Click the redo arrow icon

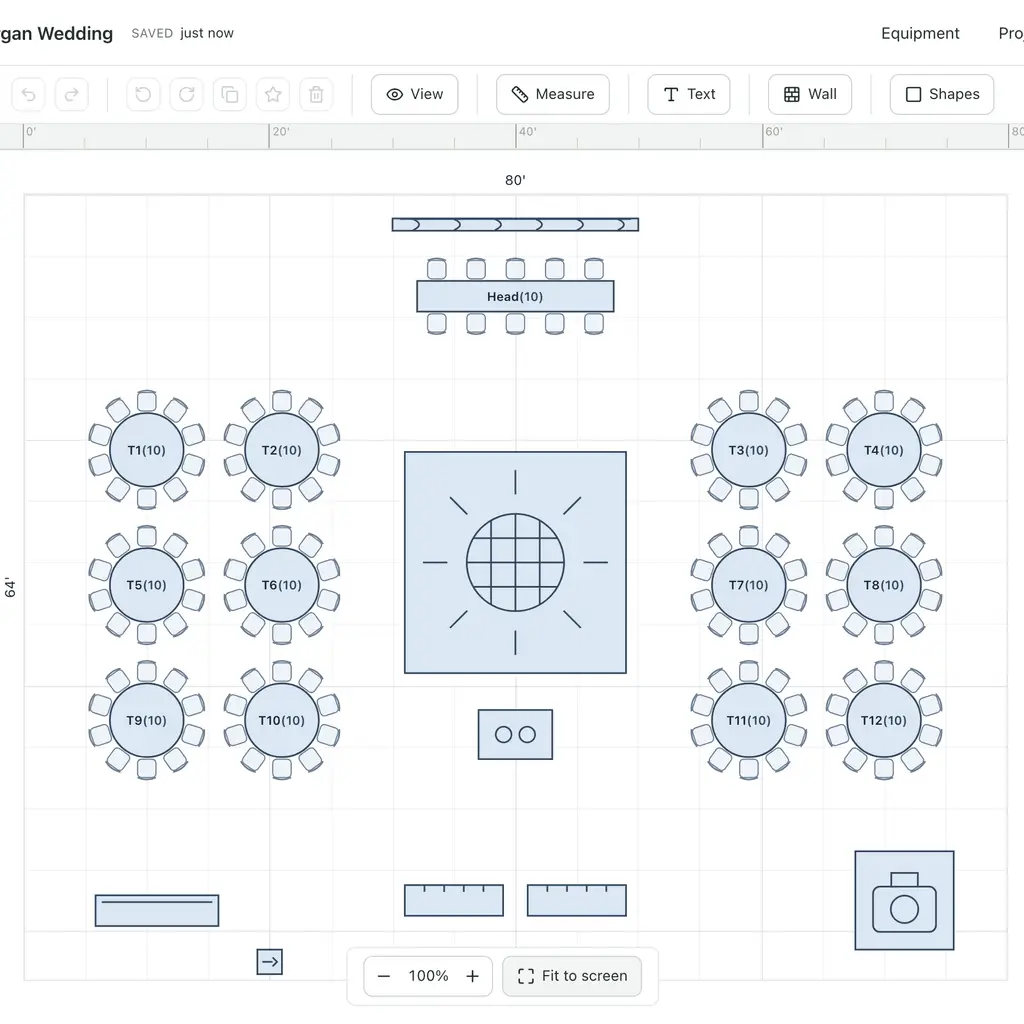pyautogui.click(x=71, y=94)
